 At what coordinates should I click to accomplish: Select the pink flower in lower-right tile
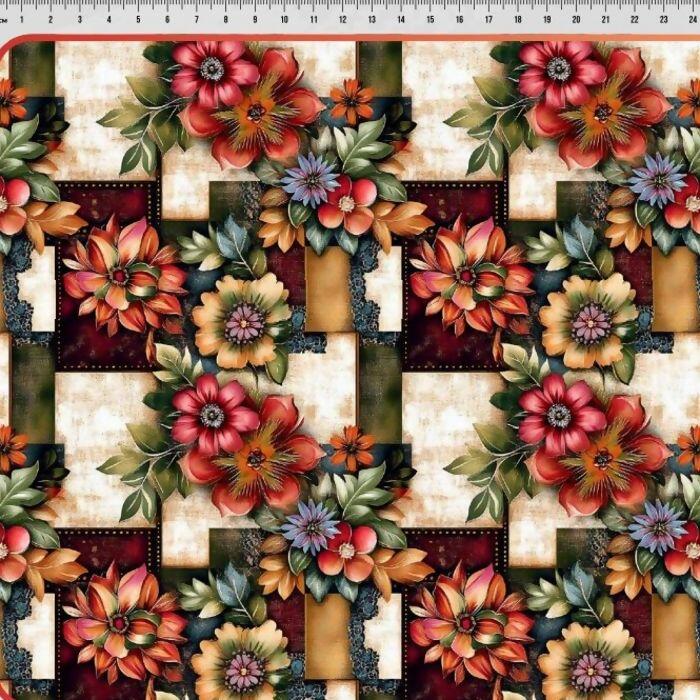click(559, 415)
